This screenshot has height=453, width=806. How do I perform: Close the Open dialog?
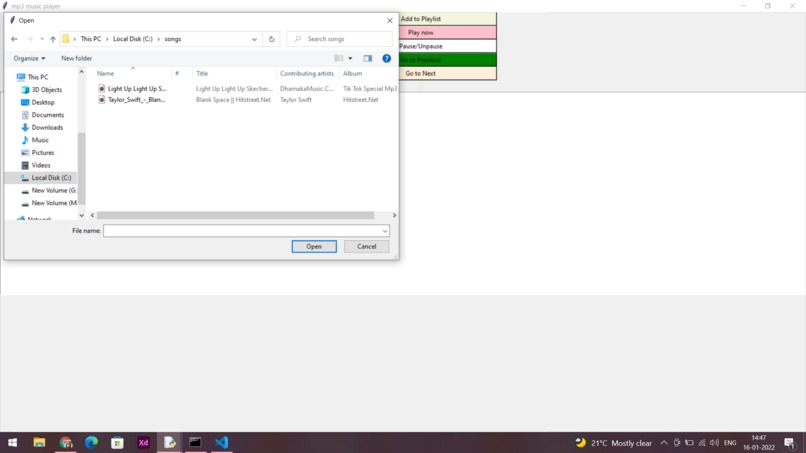tap(390, 21)
